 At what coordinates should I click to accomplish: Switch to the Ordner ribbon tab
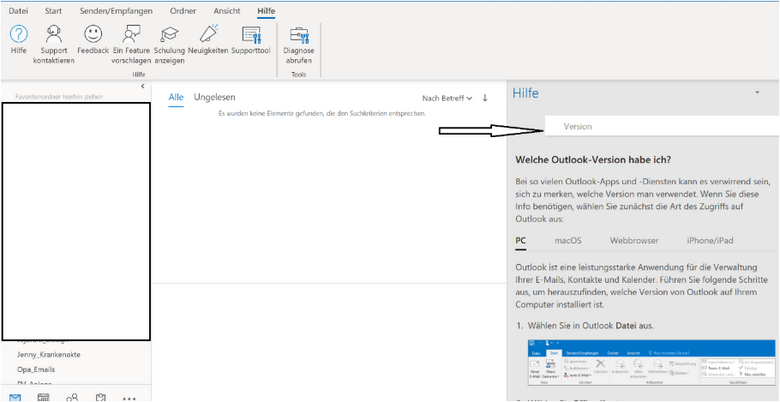pyautogui.click(x=183, y=10)
